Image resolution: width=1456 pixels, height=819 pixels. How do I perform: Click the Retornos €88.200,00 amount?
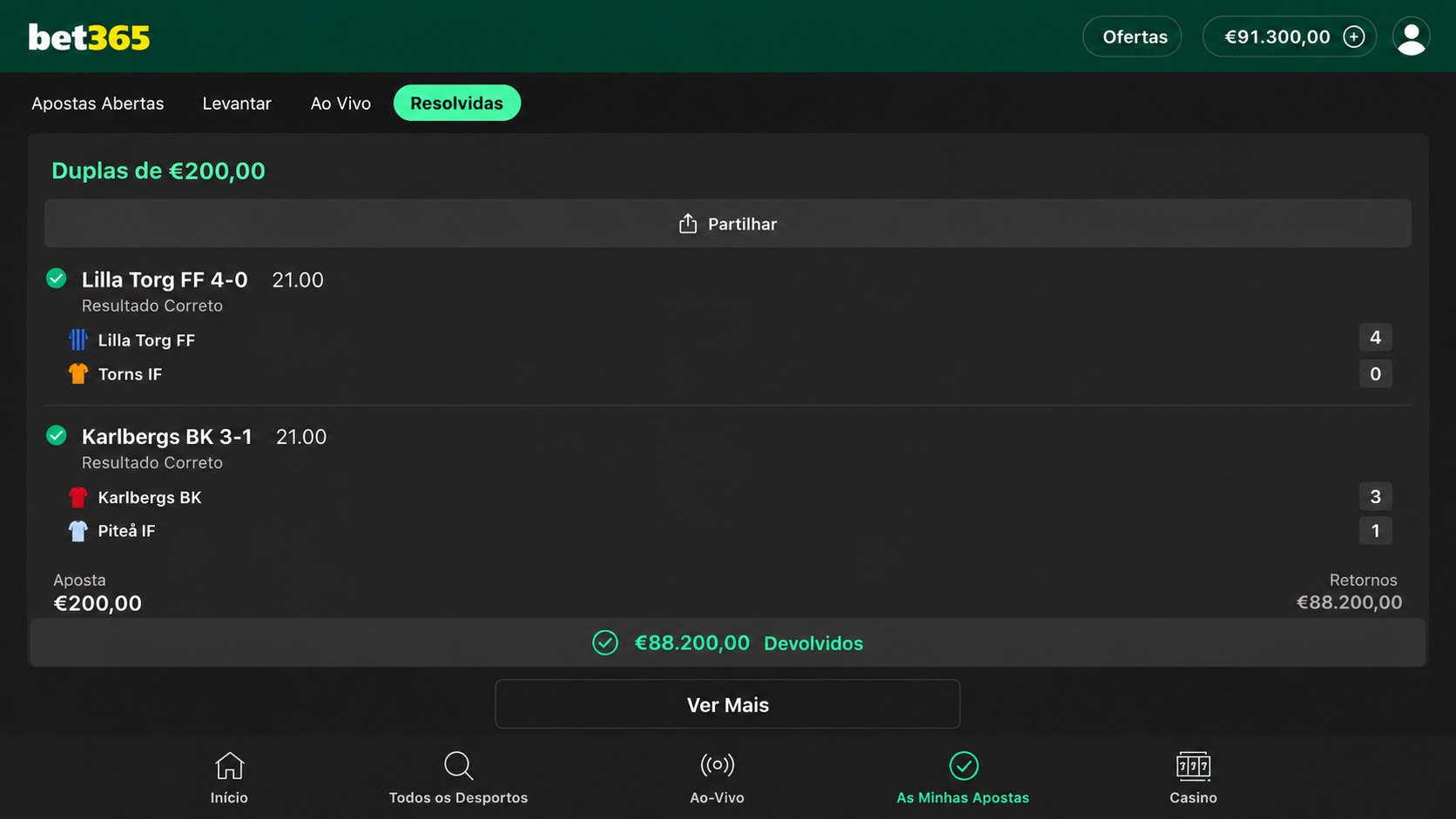coord(1349,602)
